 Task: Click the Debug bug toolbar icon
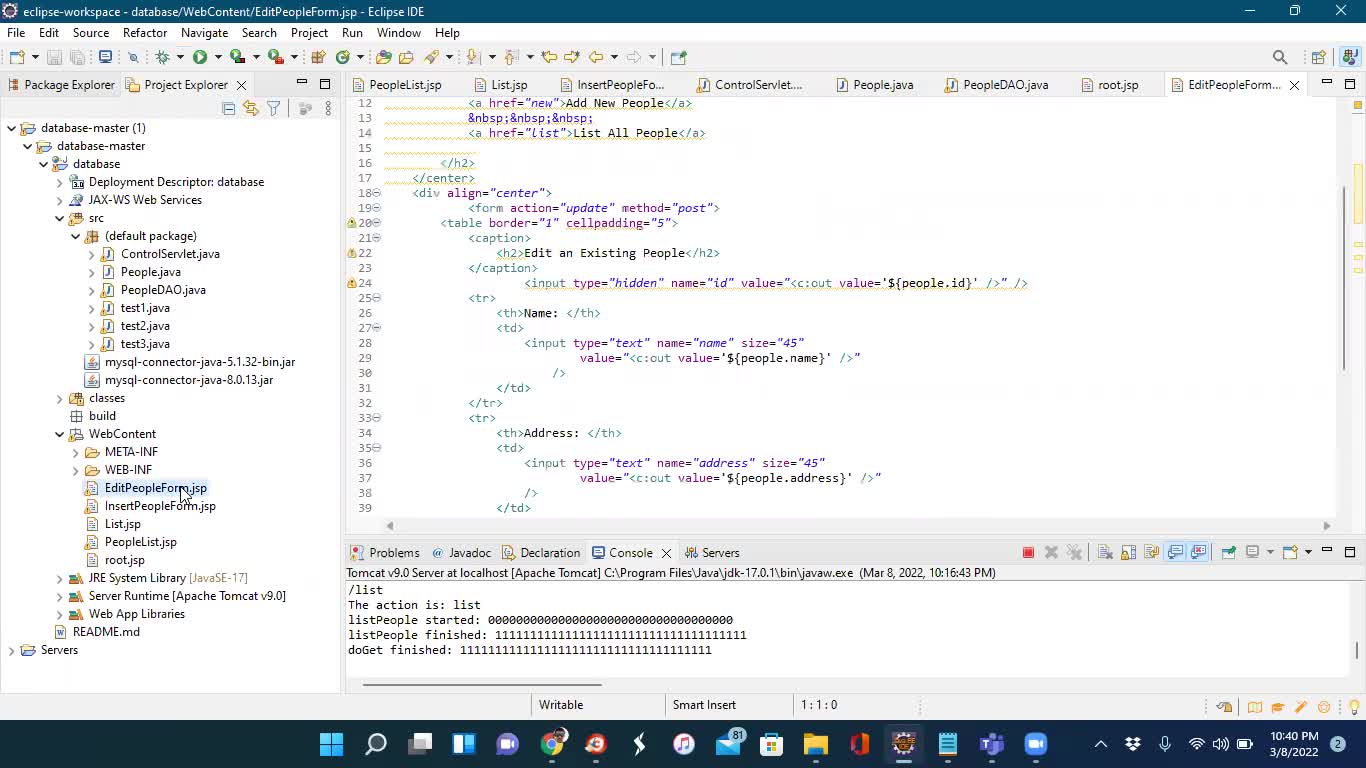[163, 57]
